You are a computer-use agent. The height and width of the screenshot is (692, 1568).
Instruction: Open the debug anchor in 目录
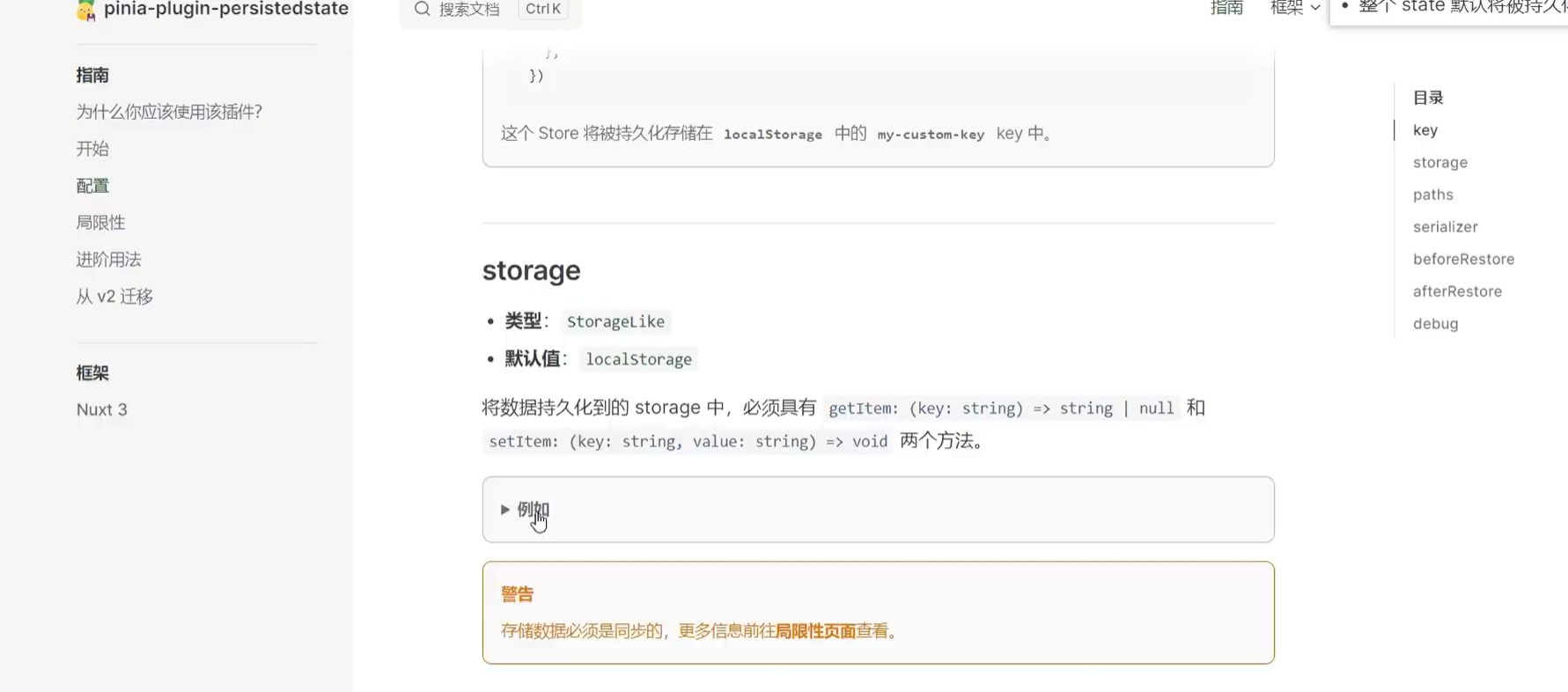1436,323
